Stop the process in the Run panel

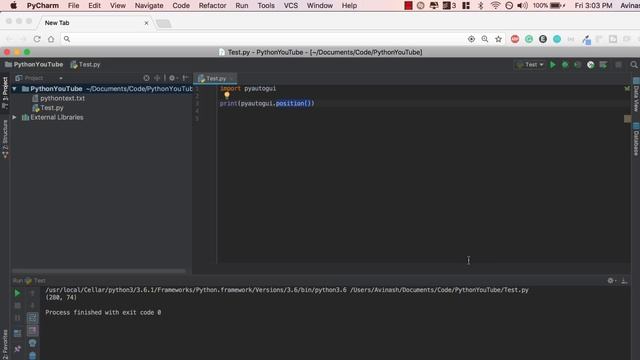pyautogui.click(x=17, y=305)
